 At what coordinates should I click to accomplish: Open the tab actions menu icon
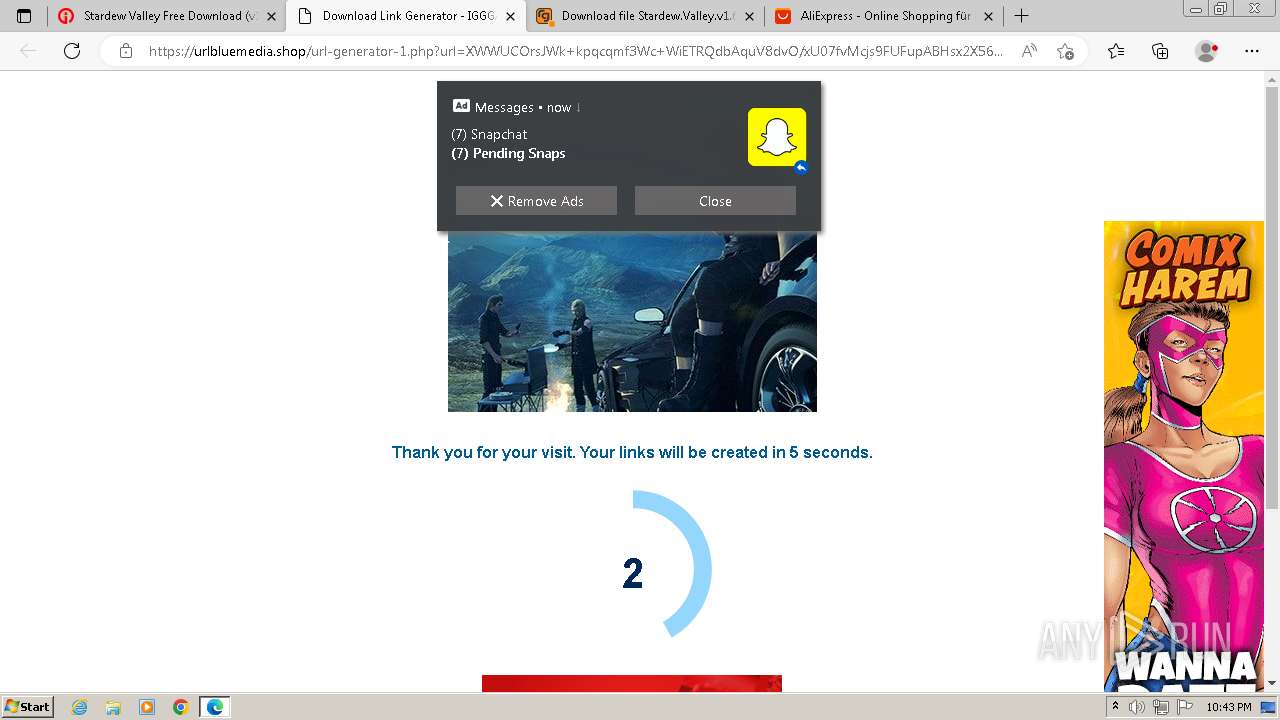pyautogui.click(x=24, y=16)
